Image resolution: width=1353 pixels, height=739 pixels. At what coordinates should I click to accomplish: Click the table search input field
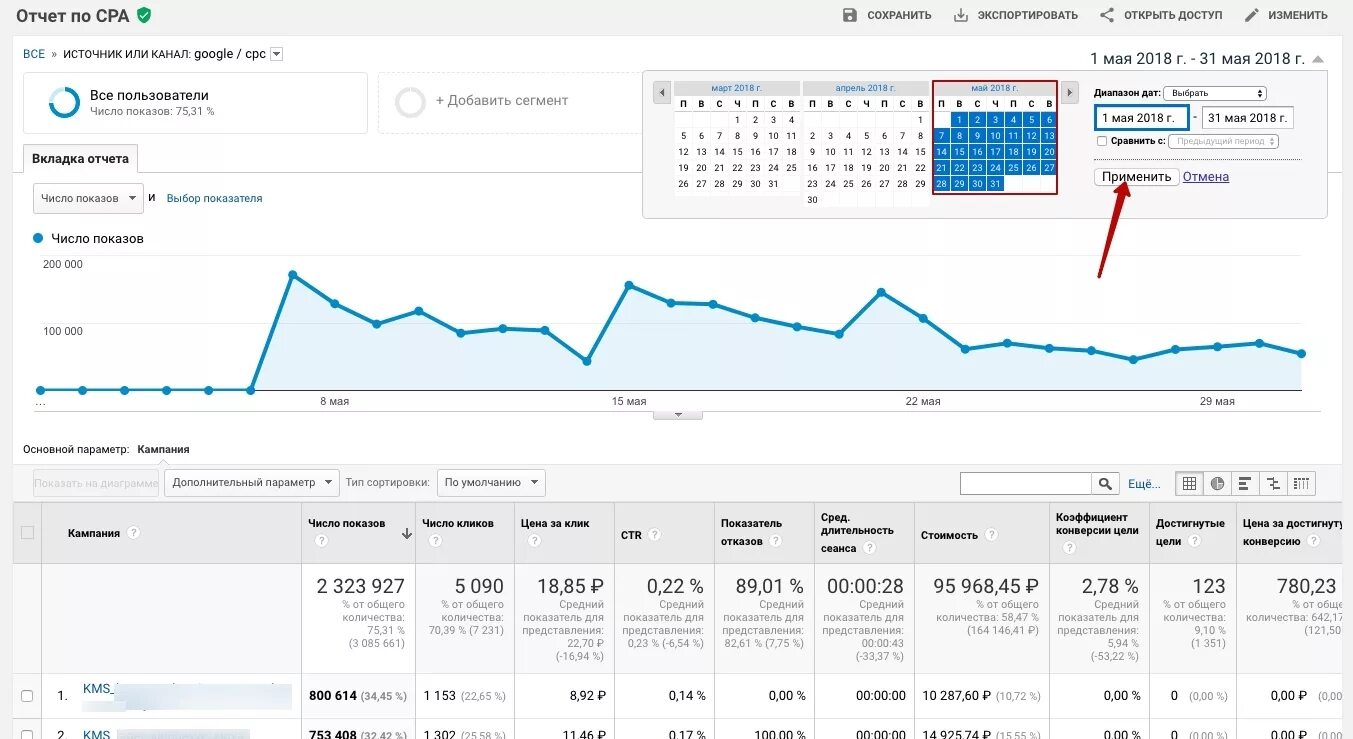pos(1025,484)
